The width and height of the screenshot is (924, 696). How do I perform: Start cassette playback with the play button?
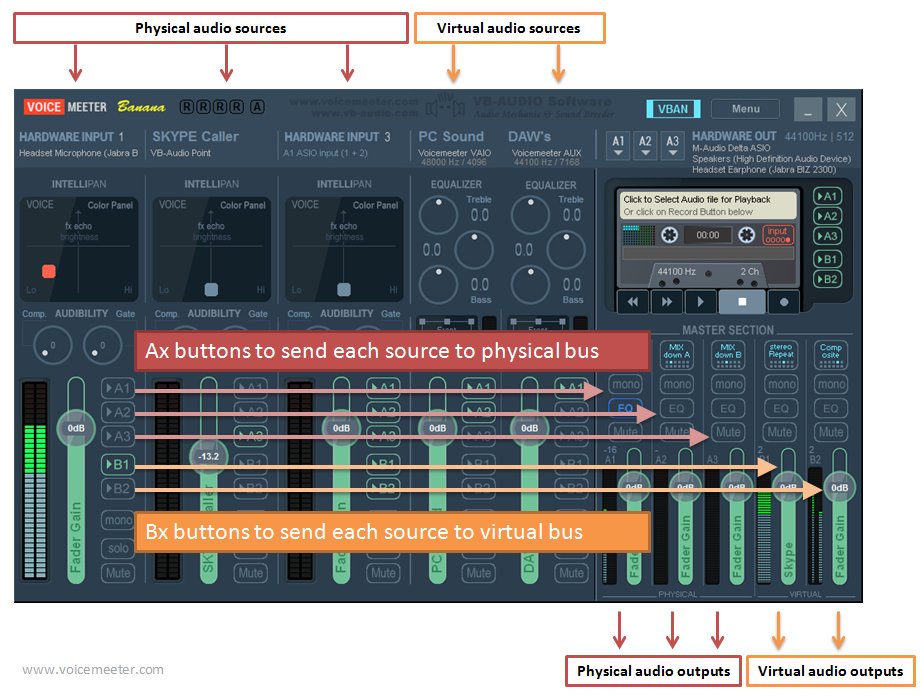pyautogui.click(x=700, y=302)
